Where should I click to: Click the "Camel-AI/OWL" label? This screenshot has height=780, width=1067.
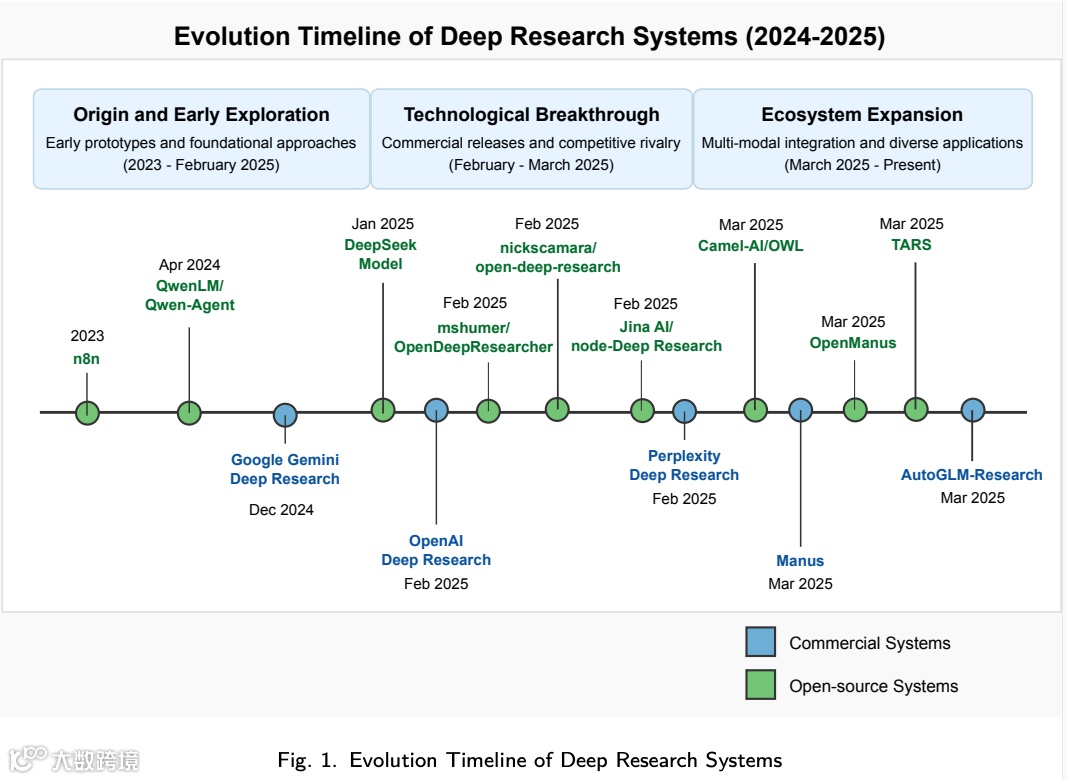coord(751,246)
